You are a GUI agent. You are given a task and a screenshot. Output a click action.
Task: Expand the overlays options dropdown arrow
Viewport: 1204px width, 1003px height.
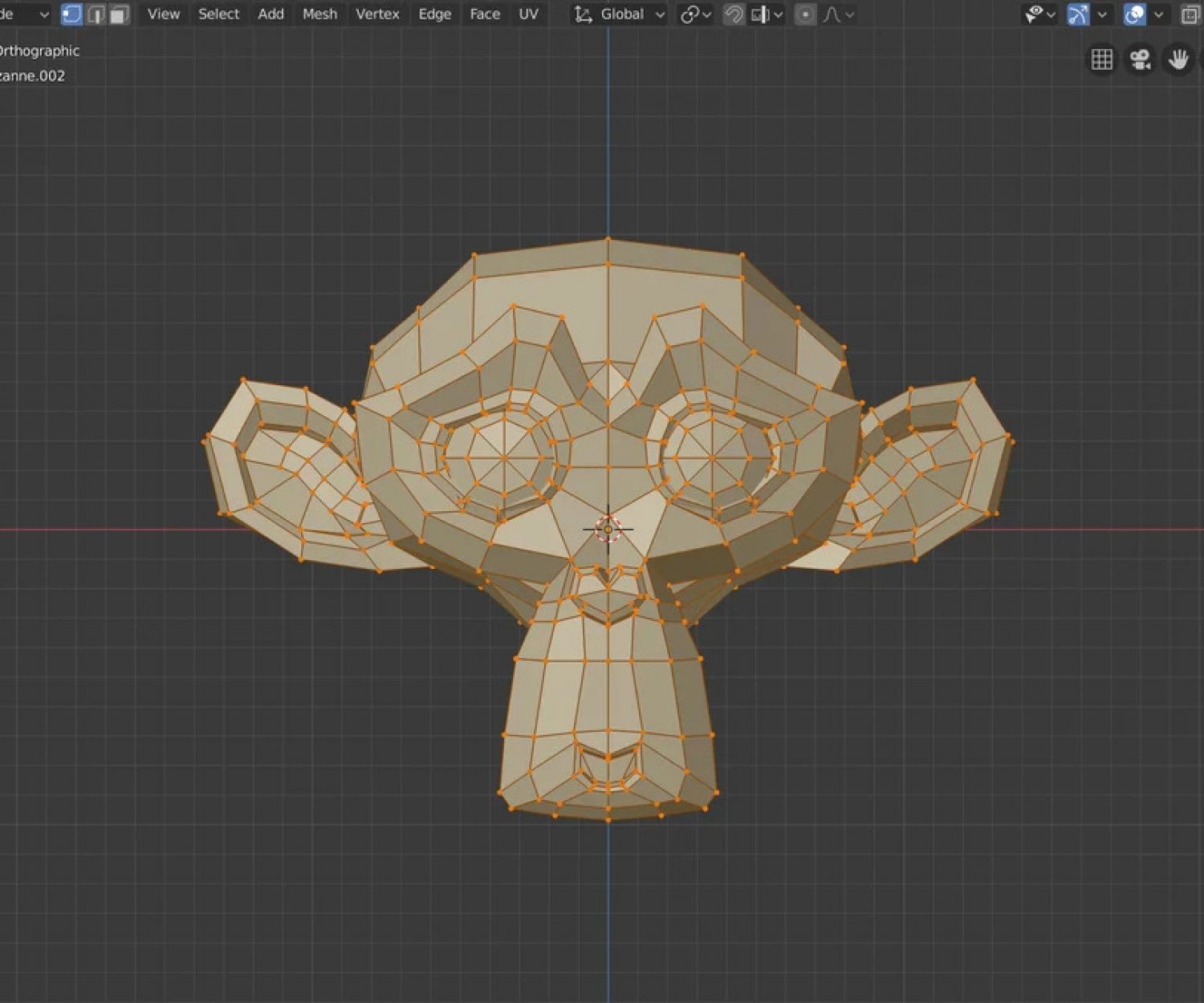click(1158, 14)
